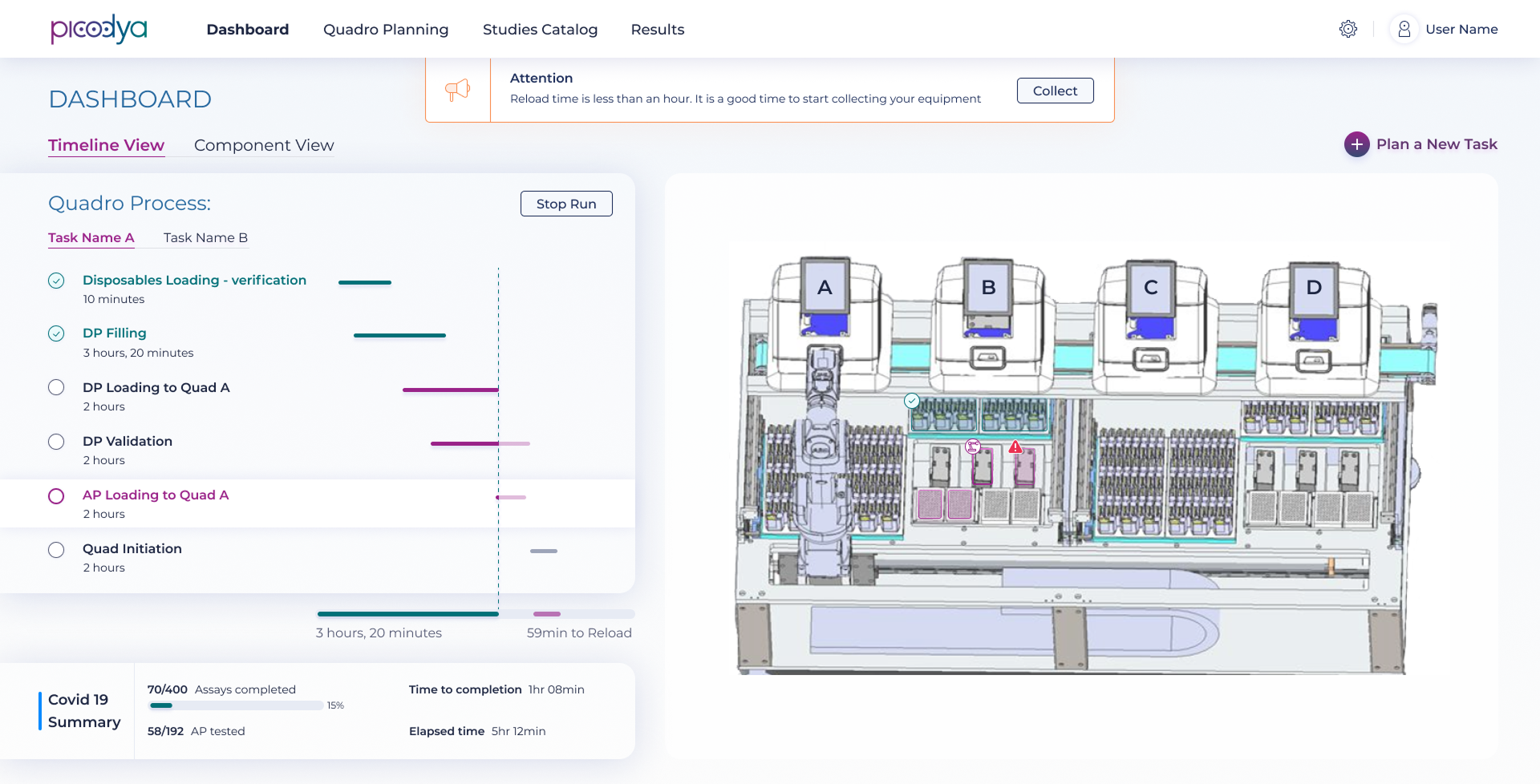Open Studies Catalog page
This screenshot has width=1540, height=784.
pos(540,30)
